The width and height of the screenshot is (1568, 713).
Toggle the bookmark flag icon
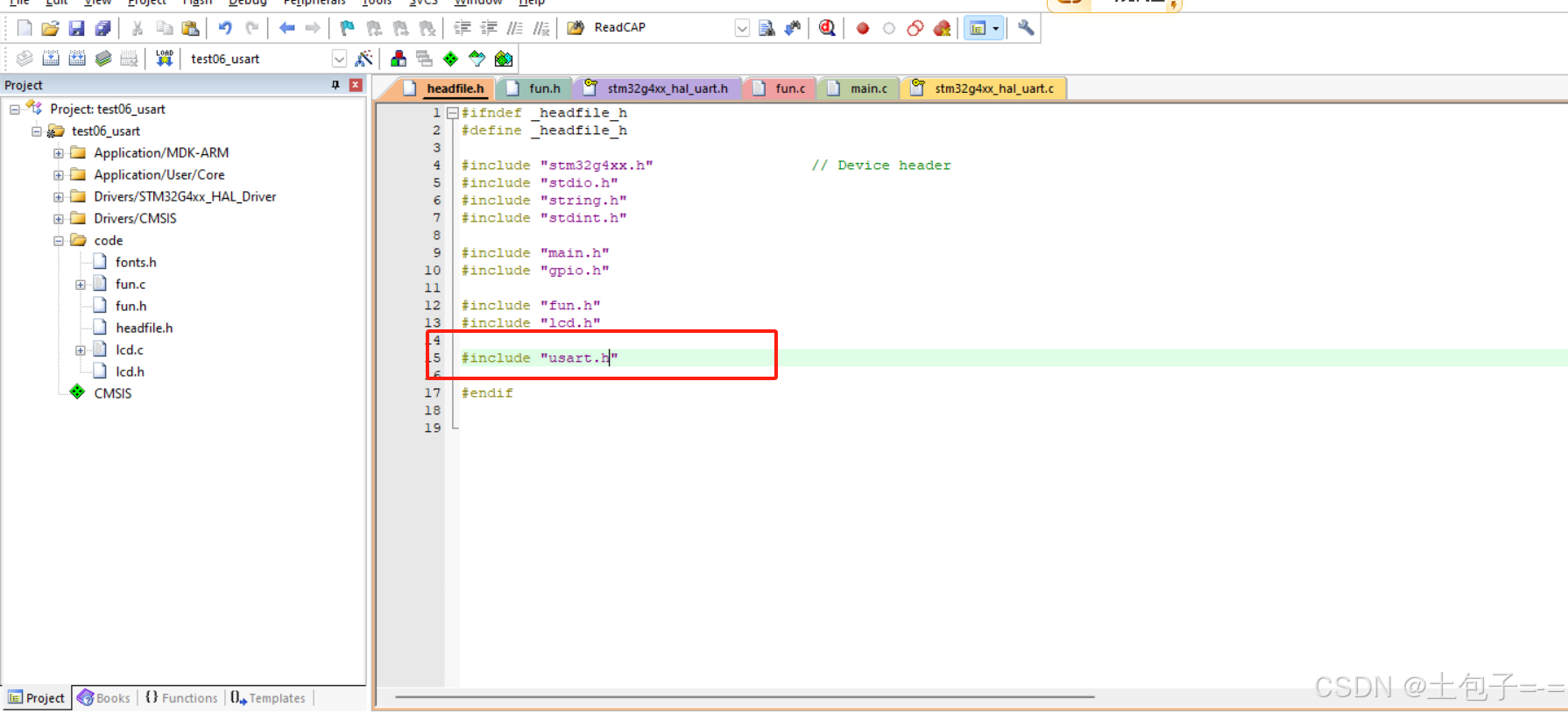(348, 28)
